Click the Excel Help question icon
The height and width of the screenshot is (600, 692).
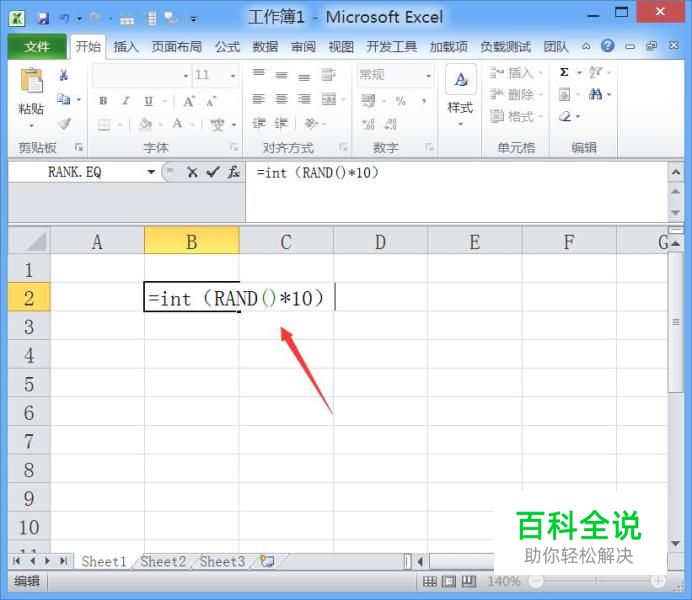(x=608, y=45)
